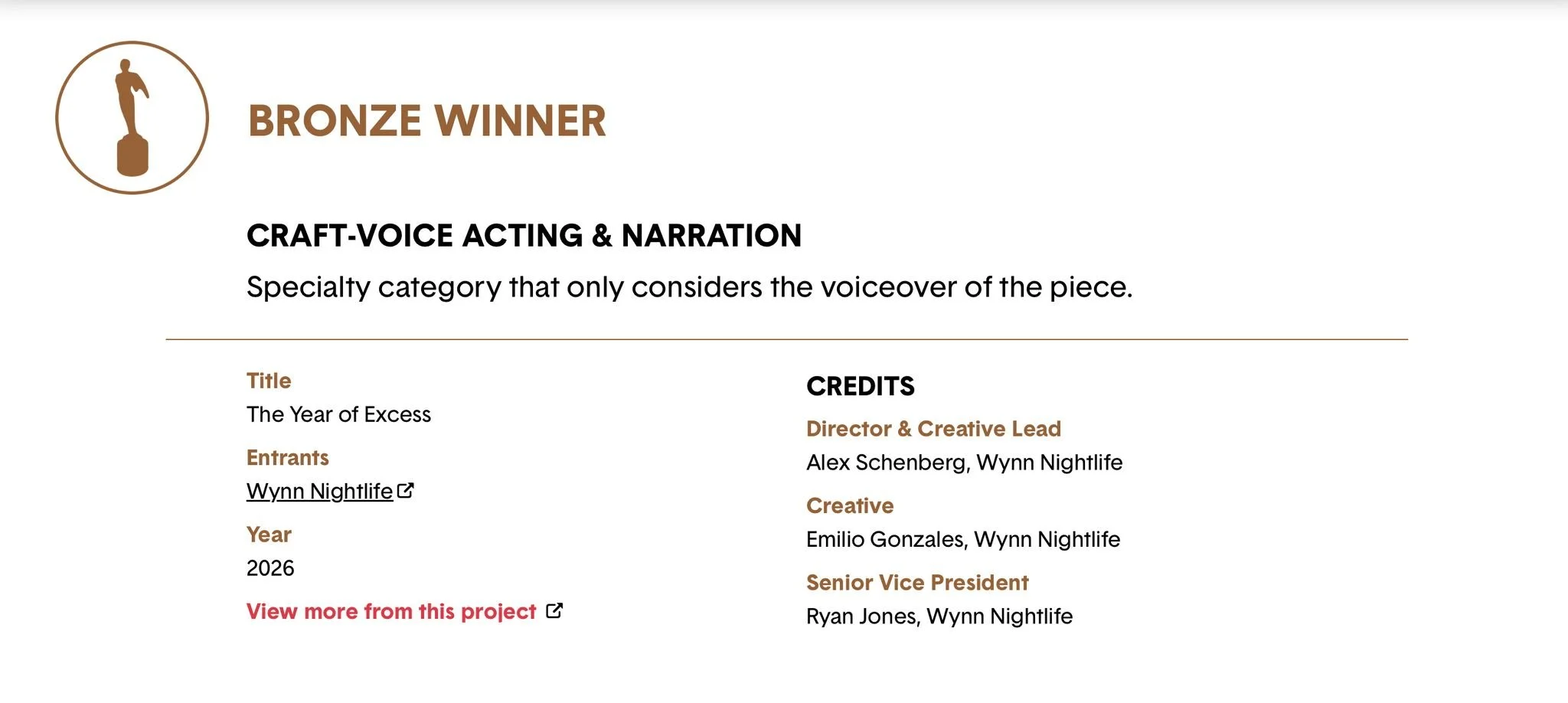
Task: Click the Craft-Voice Acting & Narration heading
Action: pos(524,235)
